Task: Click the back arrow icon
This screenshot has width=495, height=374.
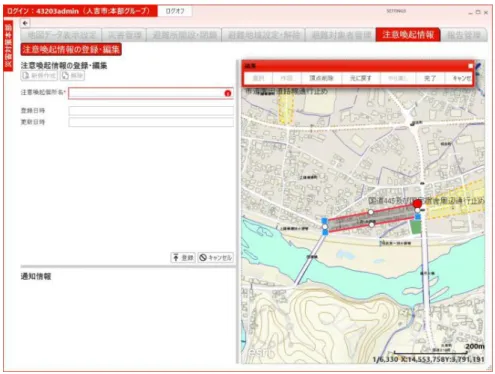Action: click(x=25, y=23)
